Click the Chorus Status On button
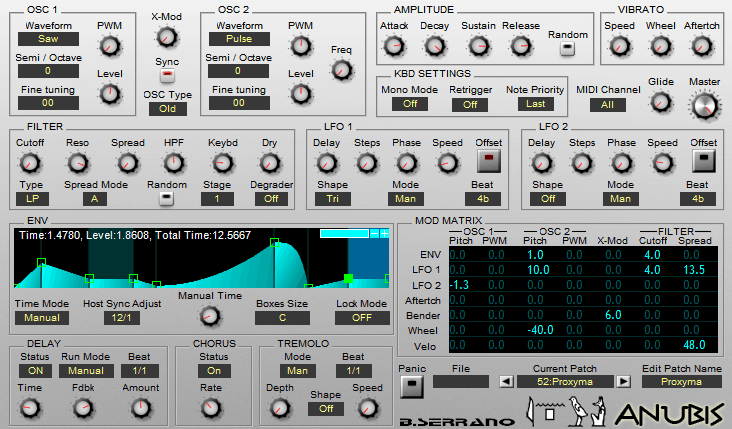Viewport: 732px width, 429px height. [x=214, y=371]
